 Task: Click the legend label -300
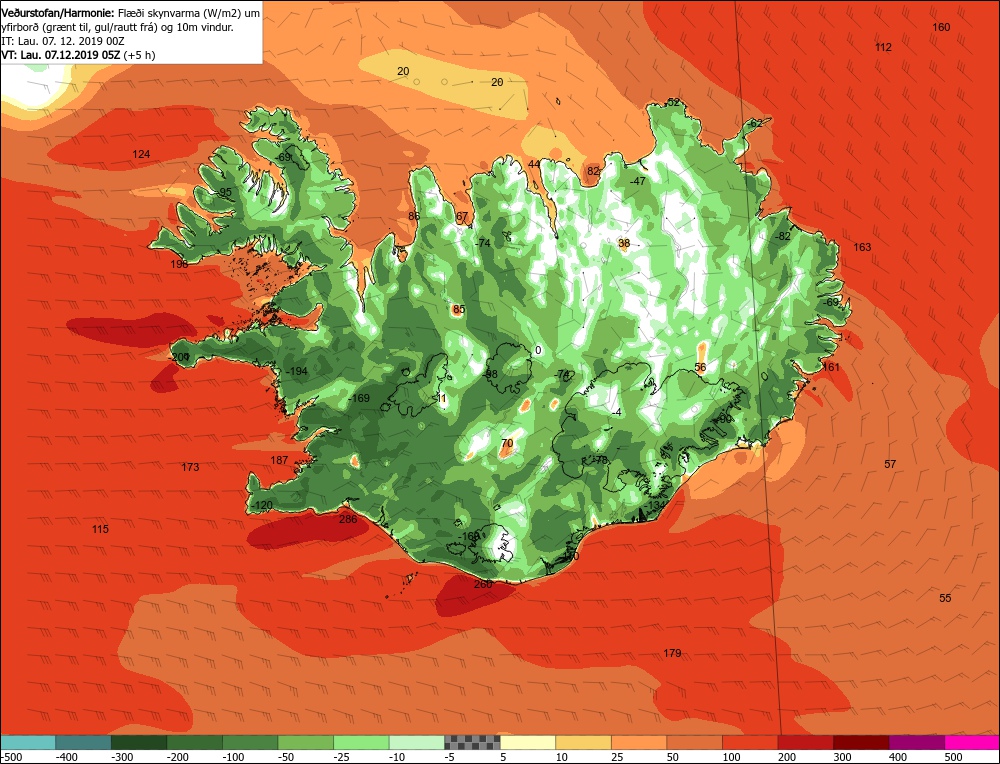(122, 757)
